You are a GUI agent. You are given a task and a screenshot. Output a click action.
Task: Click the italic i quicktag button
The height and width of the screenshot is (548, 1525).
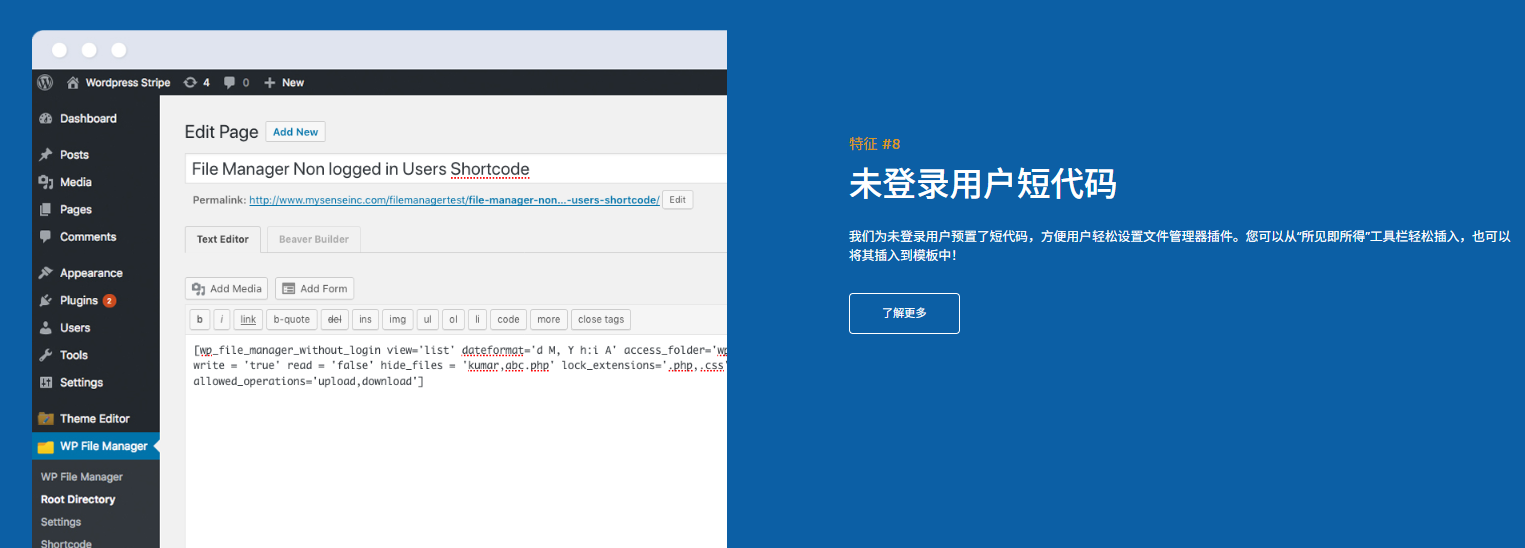tap(222, 320)
